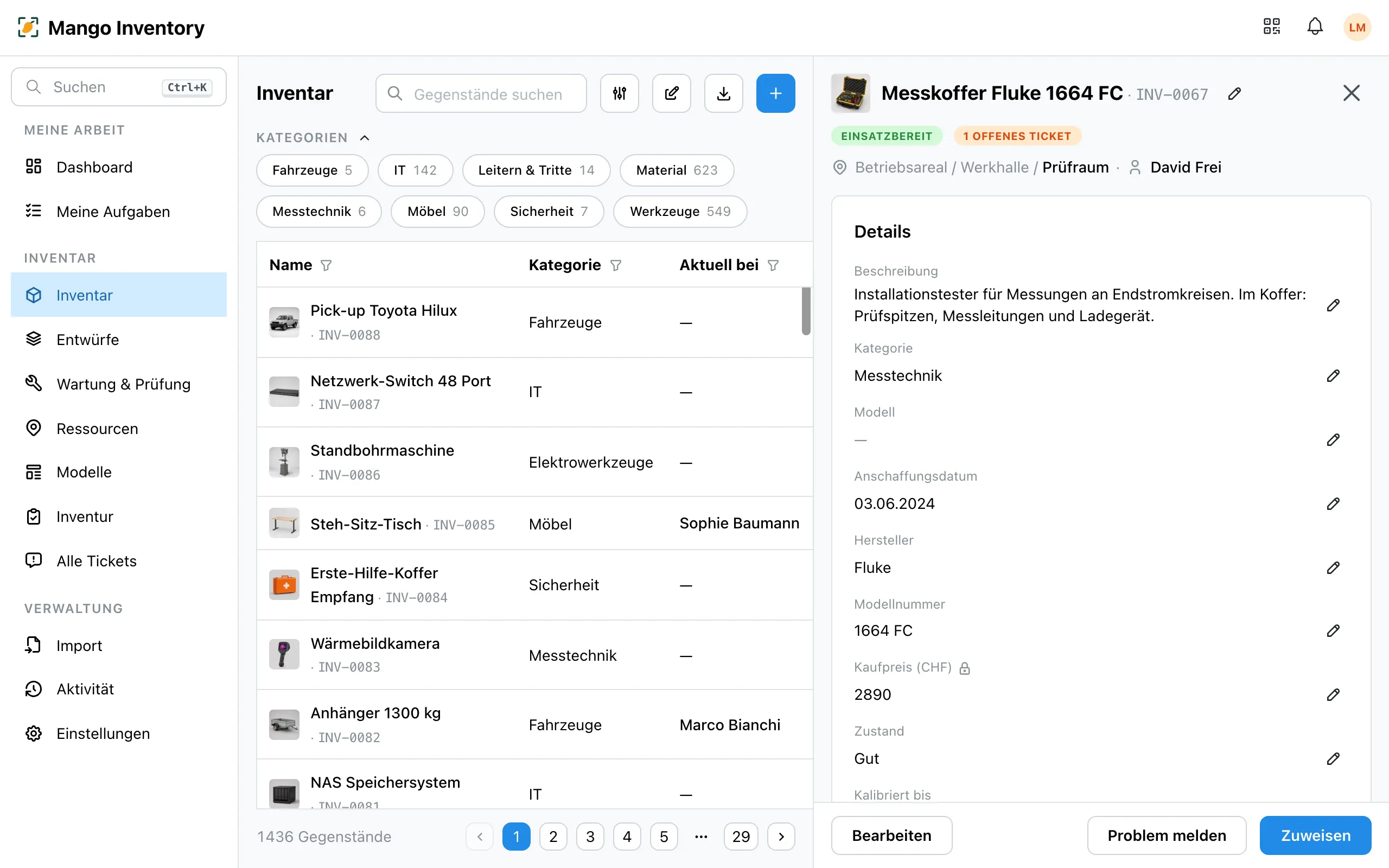1389x868 pixels.
Task: Open Einstellungen in sidebar
Action: (x=118, y=733)
